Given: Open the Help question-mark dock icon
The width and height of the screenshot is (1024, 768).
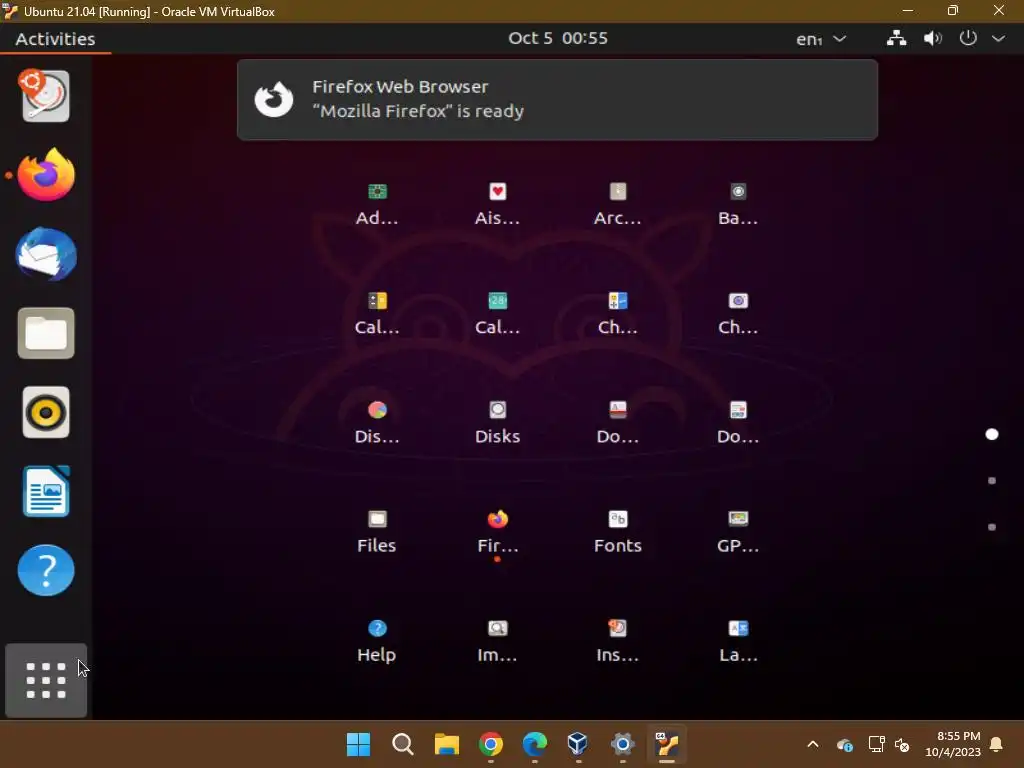Looking at the screenshot, I should click(x=46, y=570).
